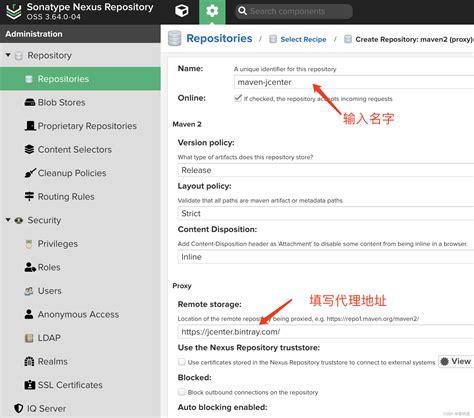Image resolution: width=474 pixels, height=418 pixels.
Task: Click the View truststore button
Action: [x=456, y=361]
